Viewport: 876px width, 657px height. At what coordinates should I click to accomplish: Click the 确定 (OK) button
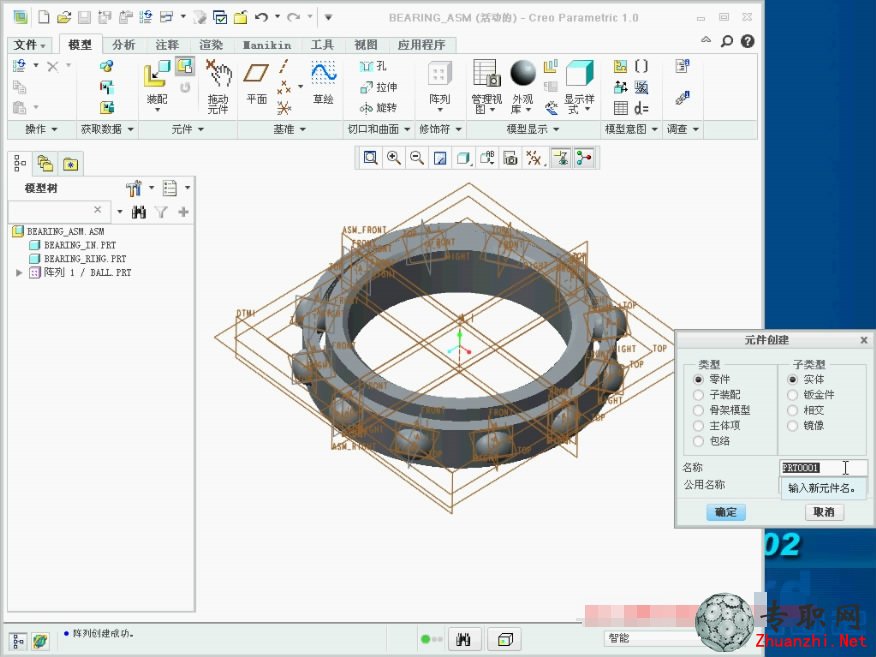click(726, 512)
